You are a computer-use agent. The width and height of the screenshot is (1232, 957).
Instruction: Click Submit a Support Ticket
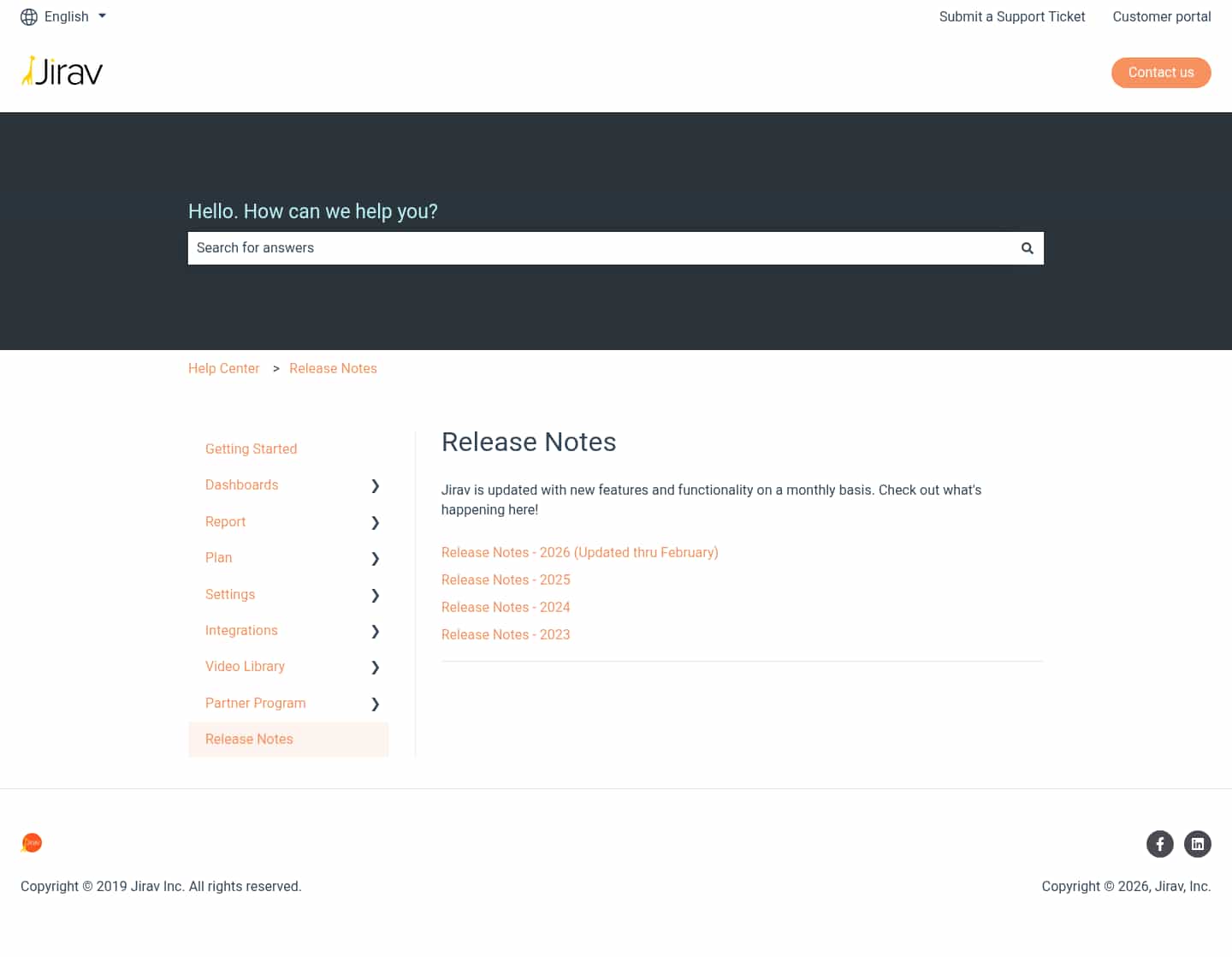pyautogui.click(x=1012, y=16)
